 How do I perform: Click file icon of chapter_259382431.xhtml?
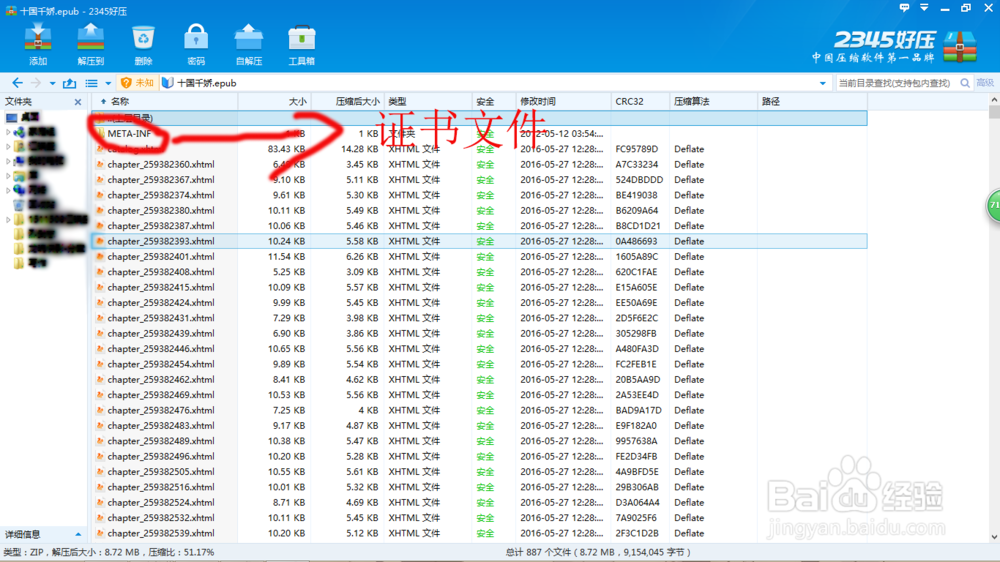tap(100, 318)
